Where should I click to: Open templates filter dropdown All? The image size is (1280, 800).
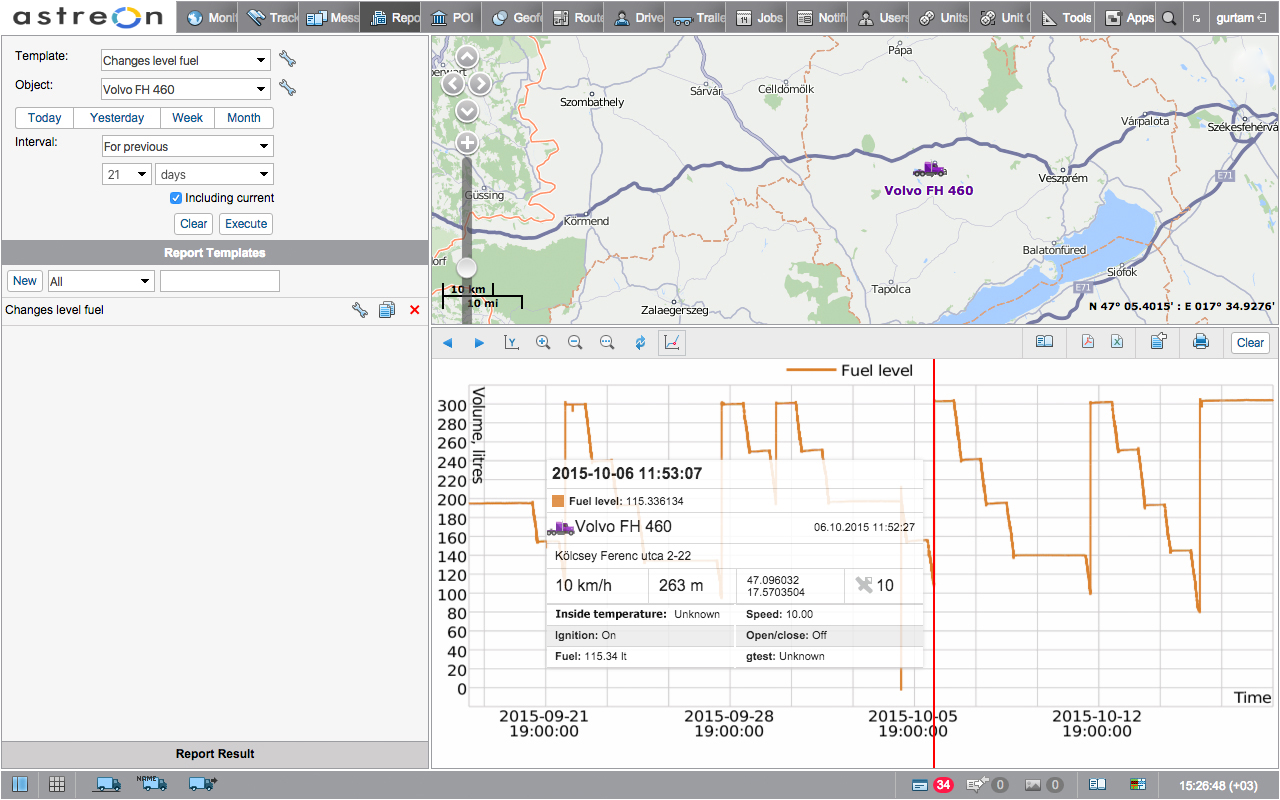[100, 281]
